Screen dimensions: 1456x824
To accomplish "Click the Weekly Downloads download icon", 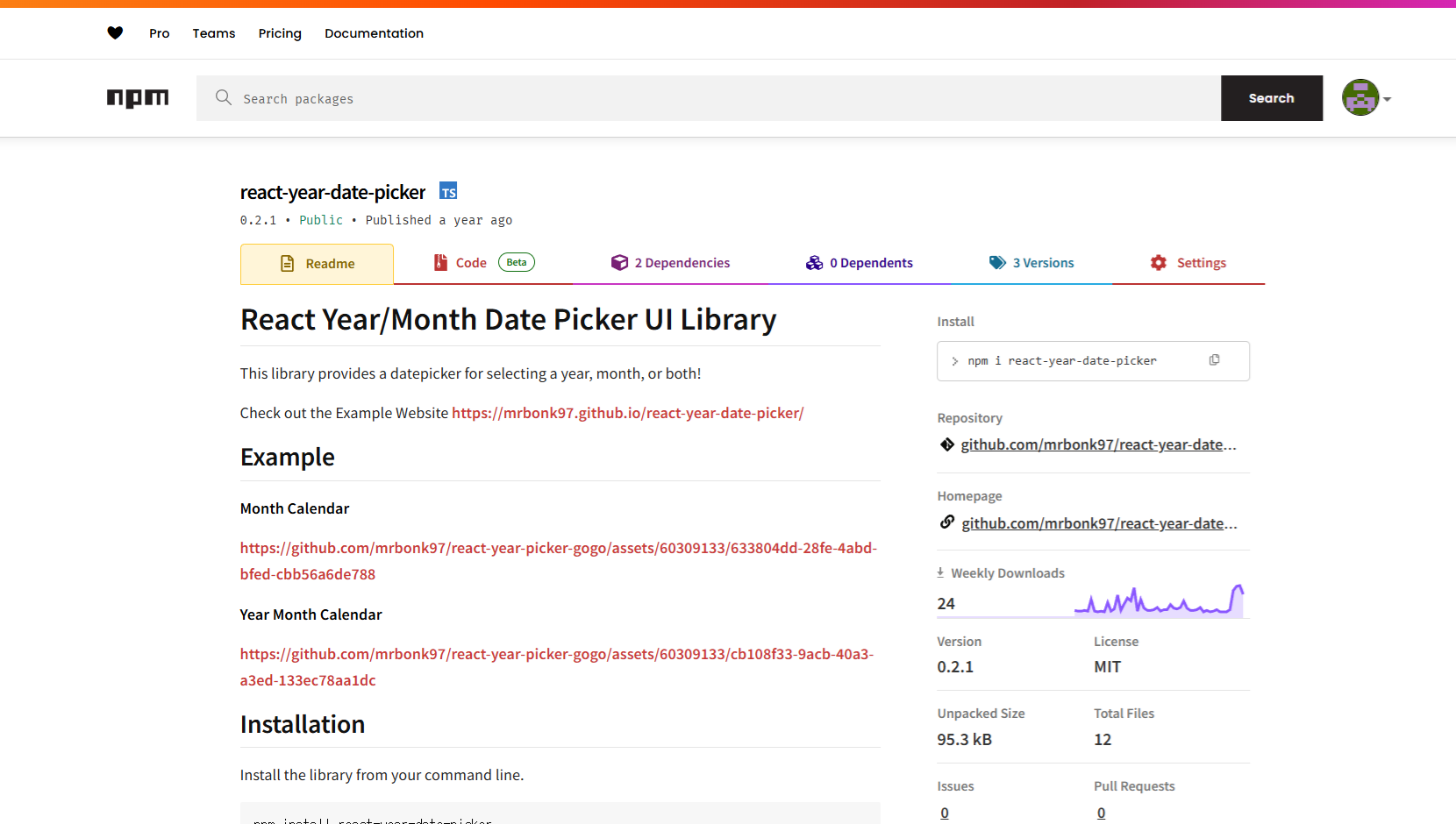I will pyautogui.click(x=940, y=572).
